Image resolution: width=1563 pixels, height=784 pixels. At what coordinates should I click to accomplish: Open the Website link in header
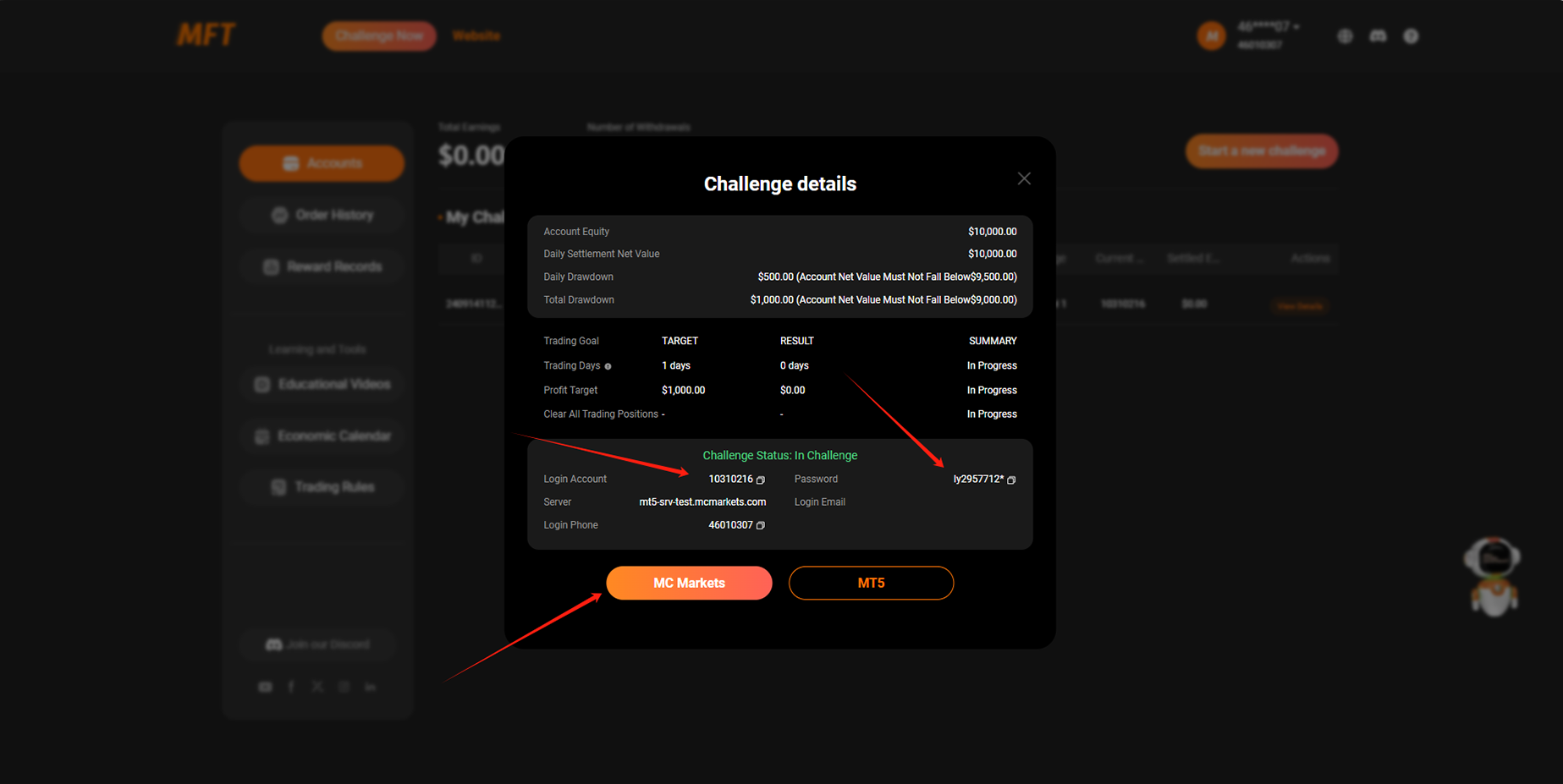coord(476,36)
